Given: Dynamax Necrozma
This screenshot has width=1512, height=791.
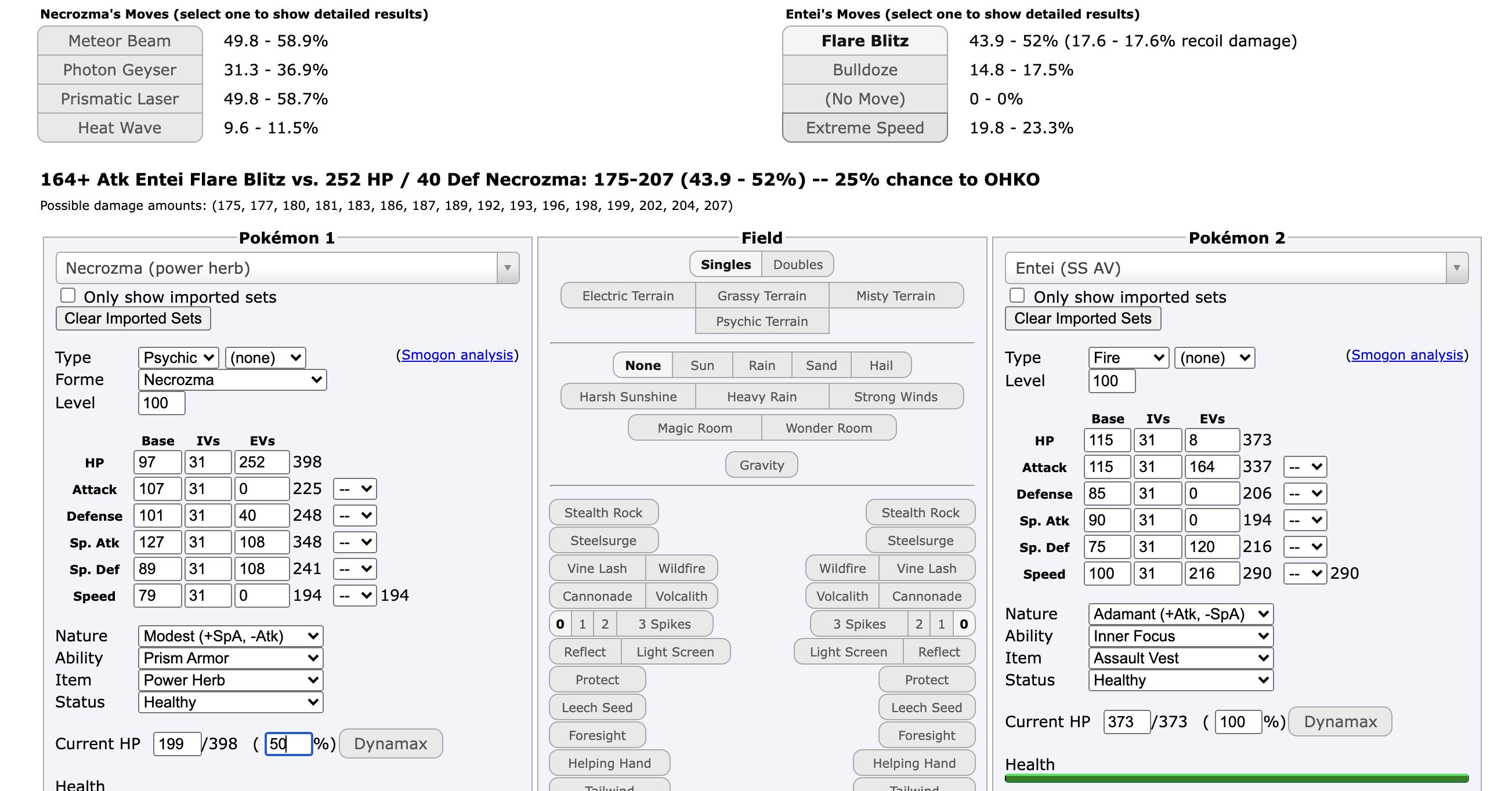Looking at the screenshot, I should tap(391, 743).
